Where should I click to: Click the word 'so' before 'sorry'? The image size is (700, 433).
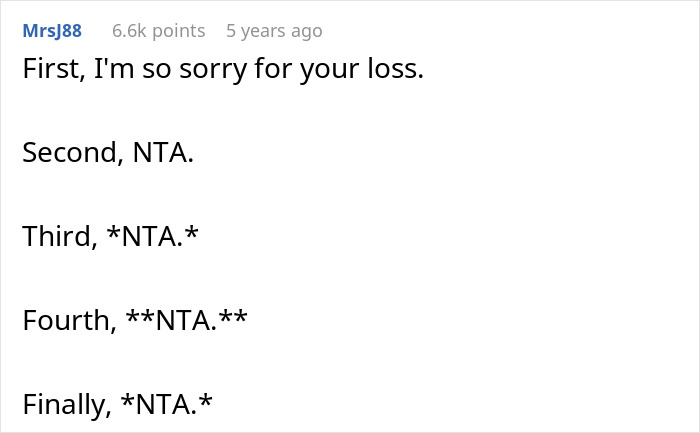[149, 72]
